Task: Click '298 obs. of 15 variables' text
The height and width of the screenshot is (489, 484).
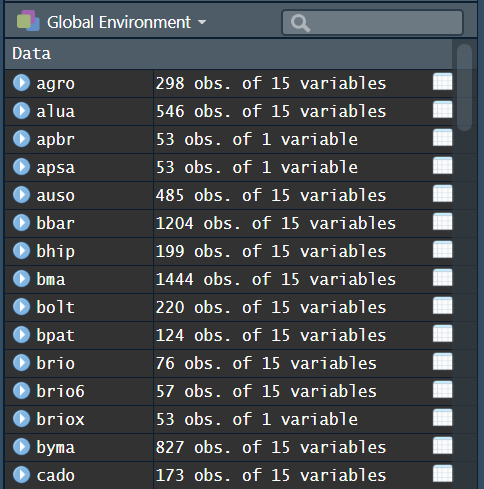Action: (x=271, y=83)
